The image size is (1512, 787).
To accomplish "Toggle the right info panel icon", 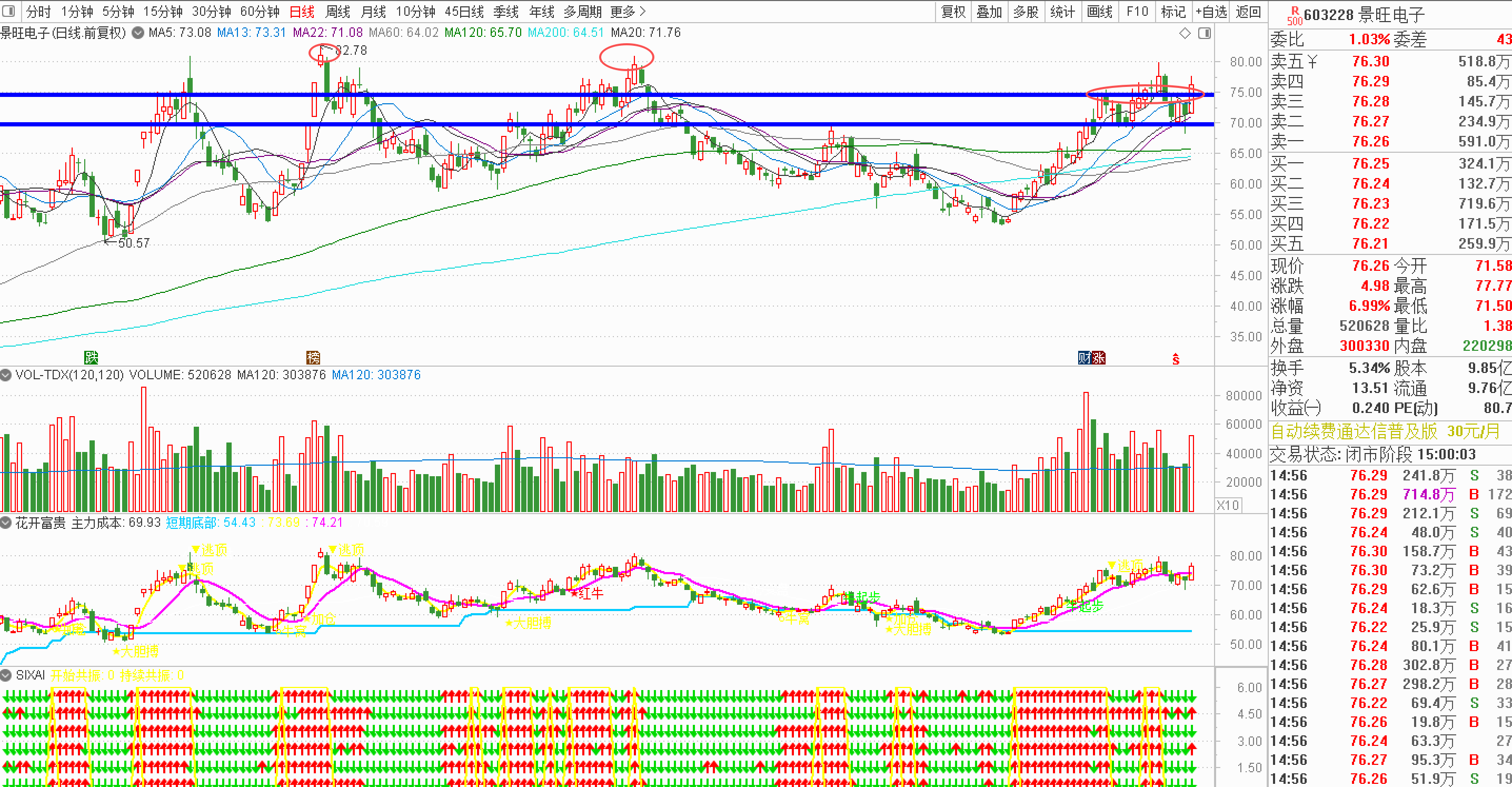I will pos(1205,34).
